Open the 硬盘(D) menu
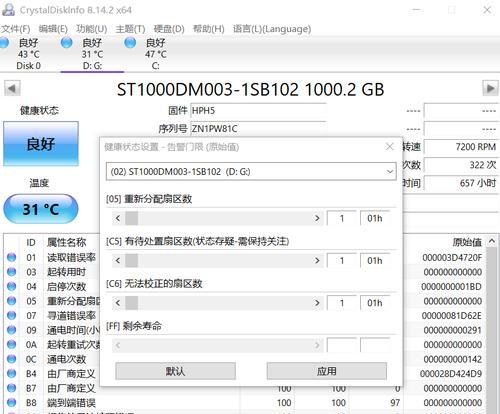This screenshot has height=414, width=500. [x=169, y=29]
